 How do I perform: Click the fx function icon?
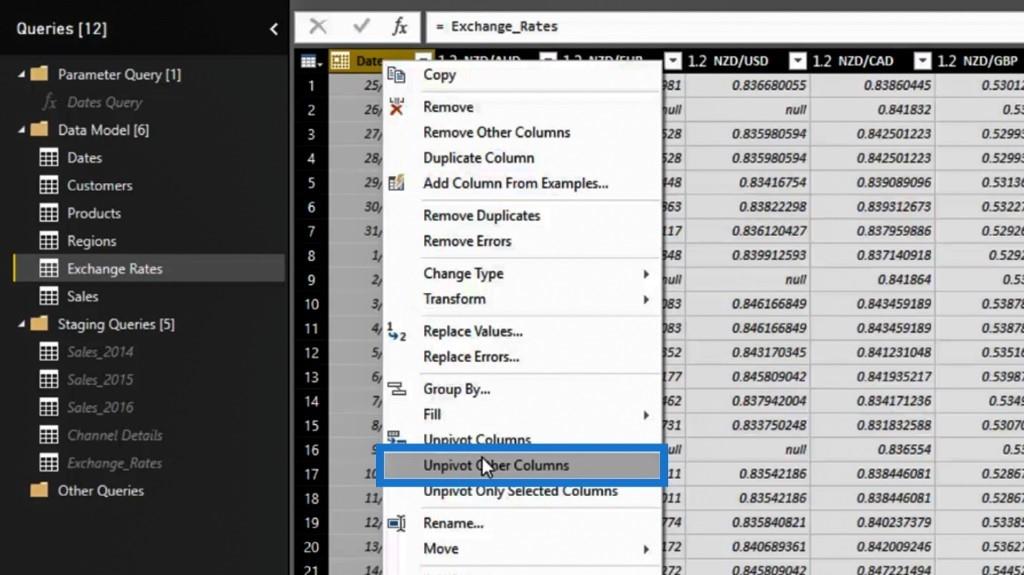(400, 26)
